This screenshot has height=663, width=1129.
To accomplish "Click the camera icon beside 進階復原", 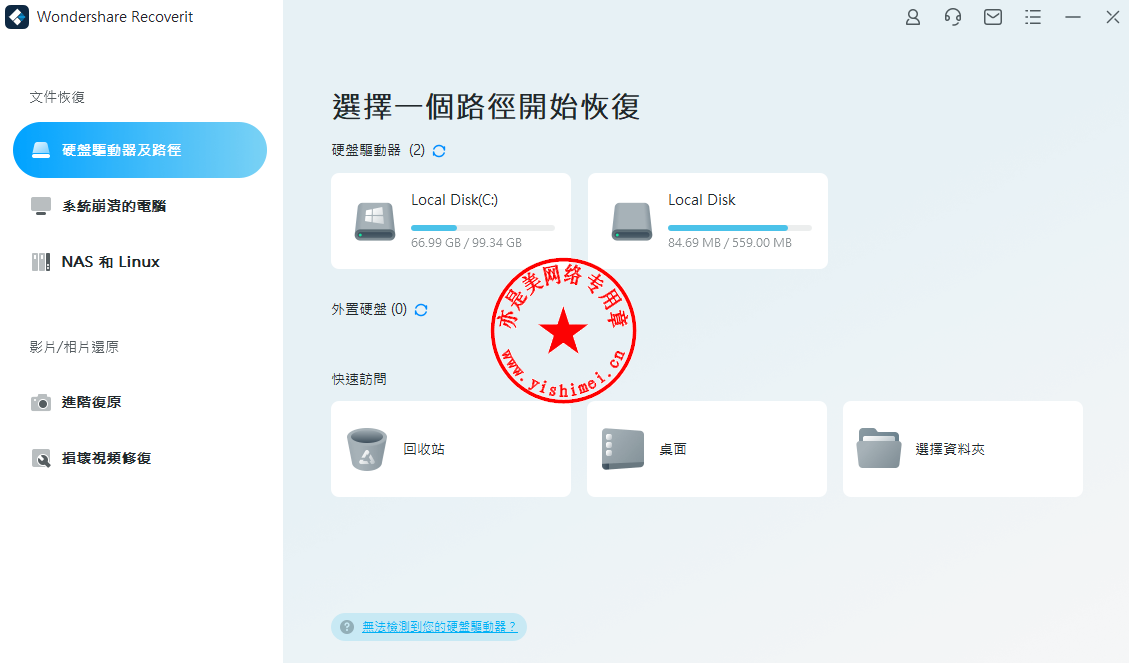I will [41, 402].
